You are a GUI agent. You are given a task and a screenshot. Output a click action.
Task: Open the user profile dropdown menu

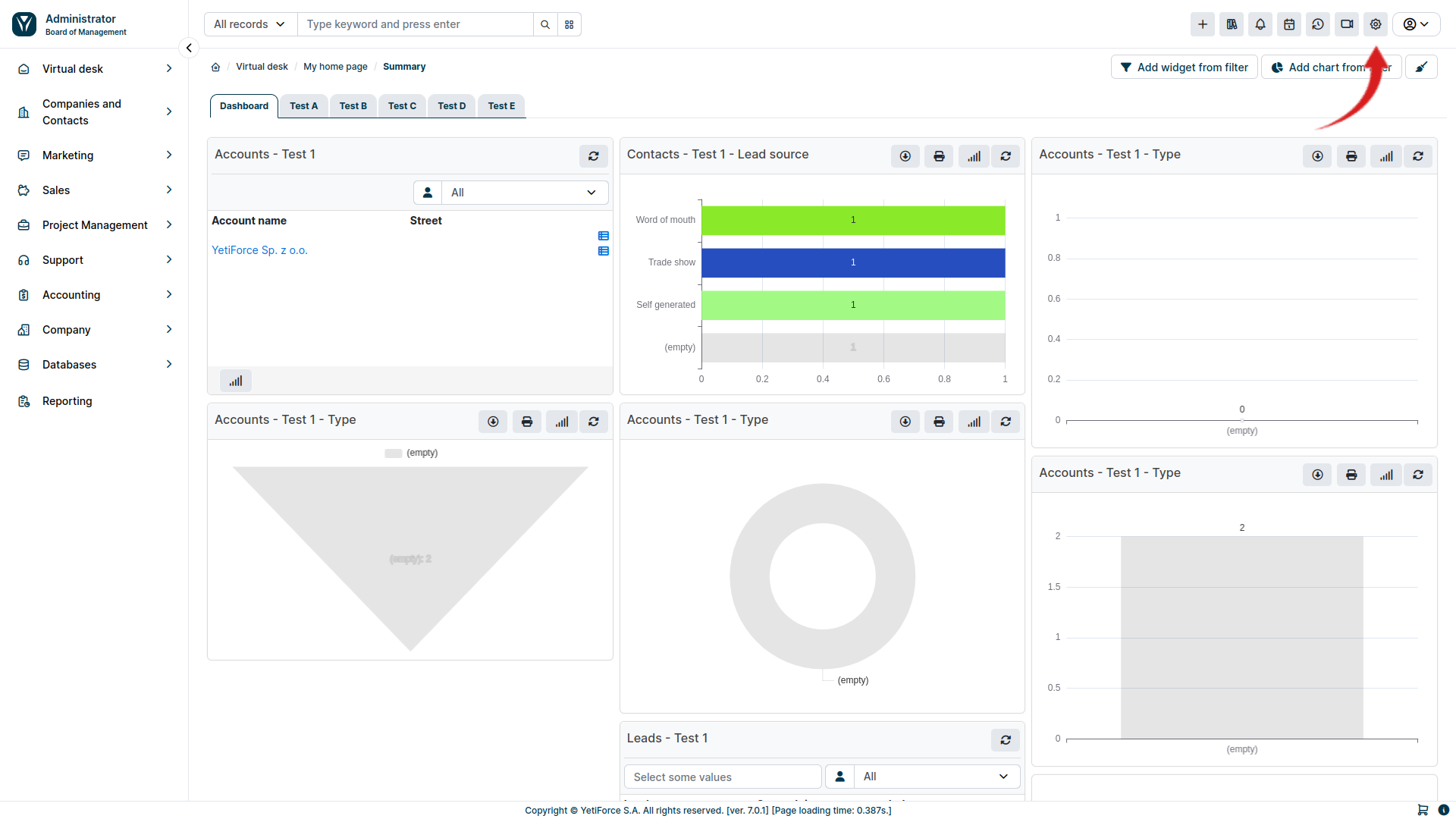1416,24
